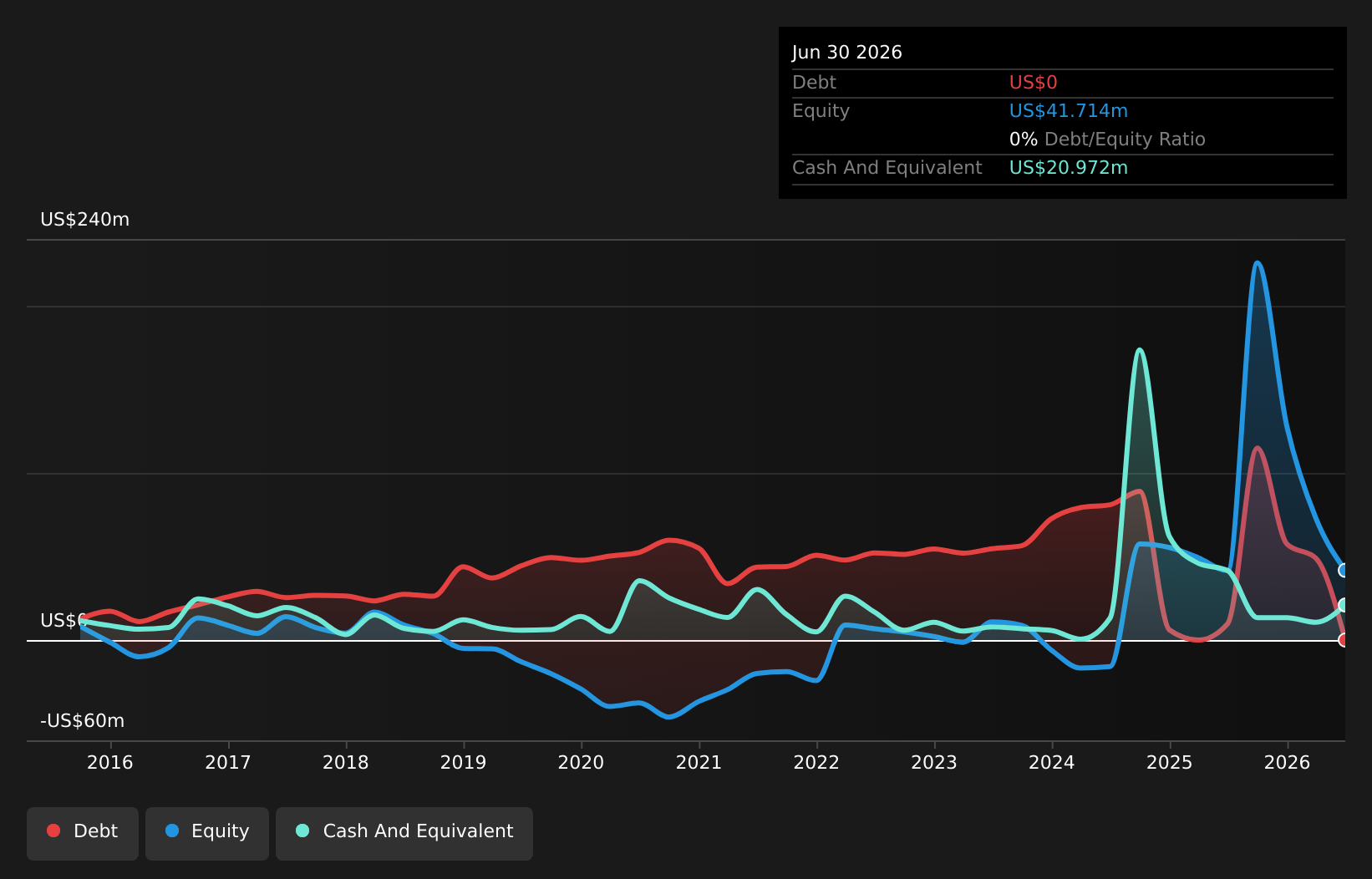Toggle the Equity series legend button
Image resolution: width=1372 pixels, height=879 pixels.
pyautogui.click(x=207, y=833)
